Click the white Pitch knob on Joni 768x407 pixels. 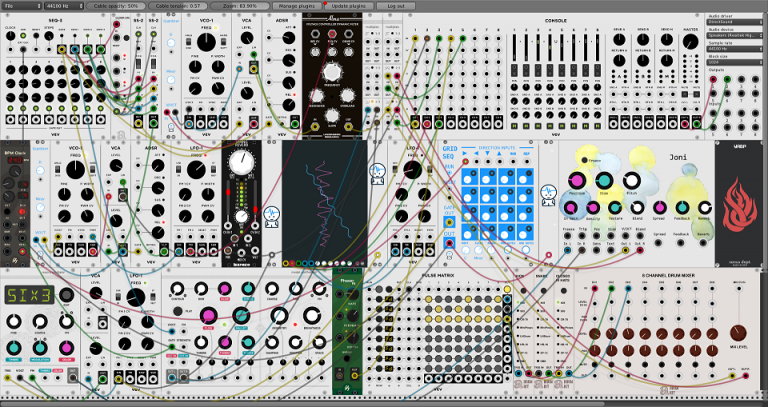(x=632, y=181)
